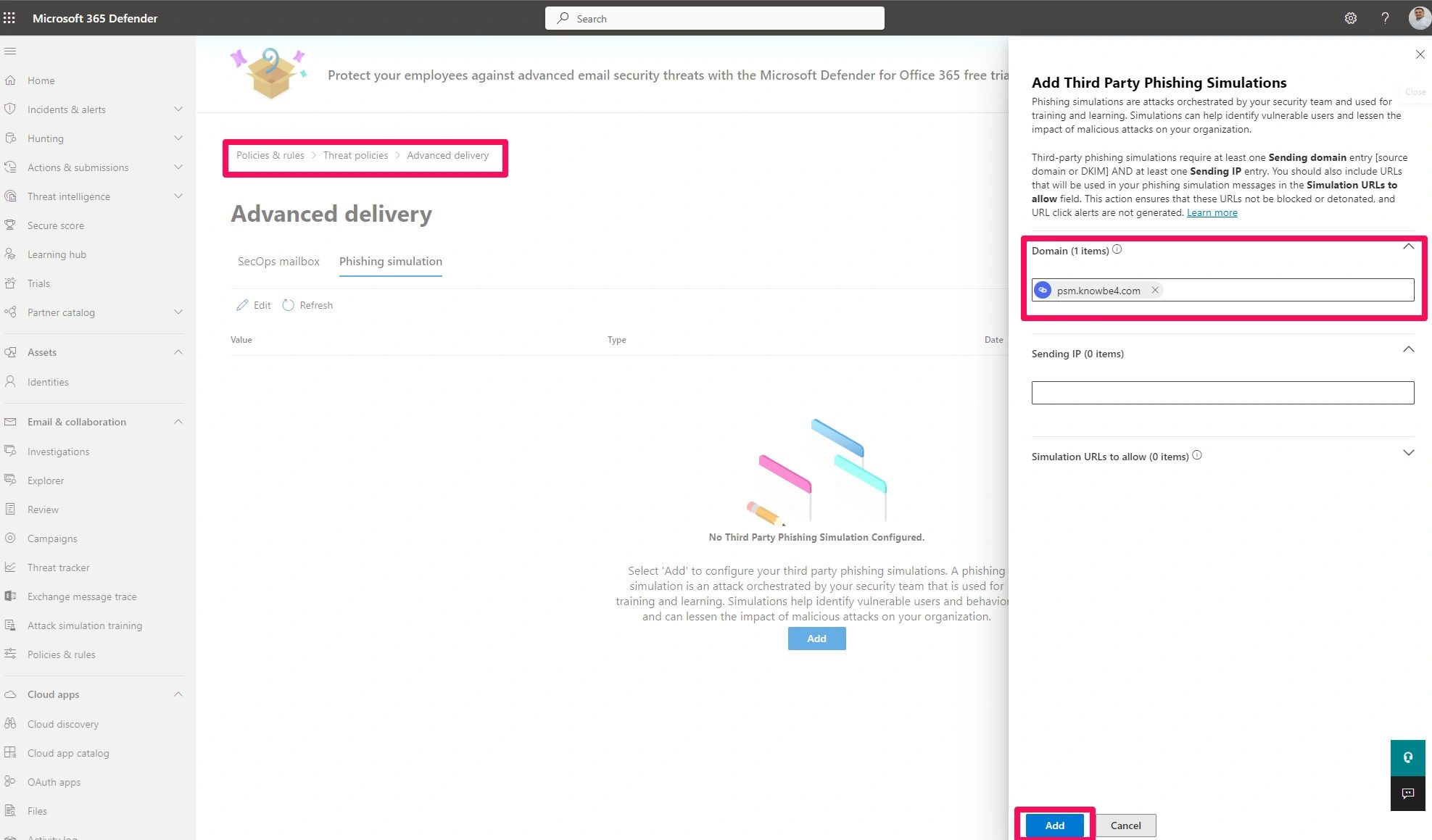1432x840 pixels.
Task: Collapse the Domain (1 items) section
Action: pyautogui.click(x=1409, y=246)
